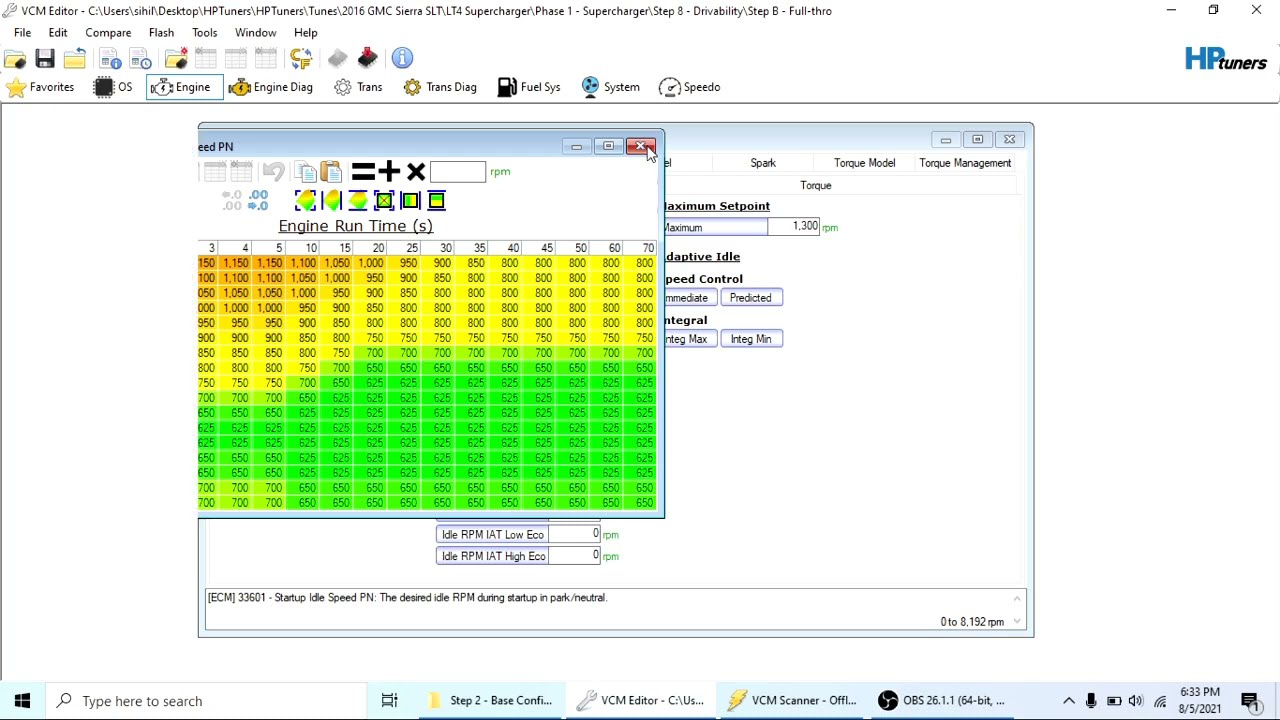The image size is (1280, 720).
Task: Save the tune file using floppy icon
Action: click(45, 59)
